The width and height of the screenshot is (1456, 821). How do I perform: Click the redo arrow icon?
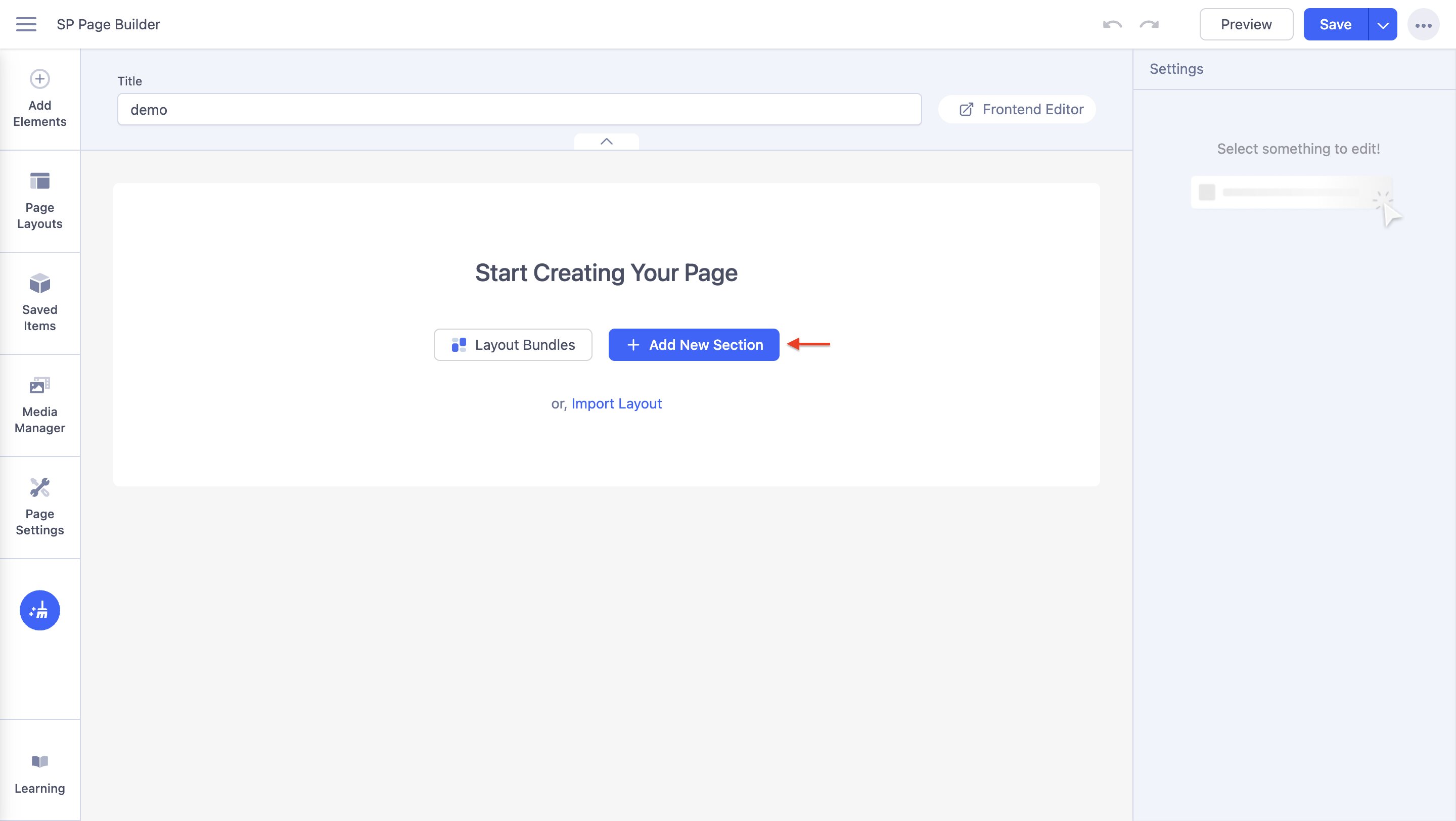[1149, 24]
